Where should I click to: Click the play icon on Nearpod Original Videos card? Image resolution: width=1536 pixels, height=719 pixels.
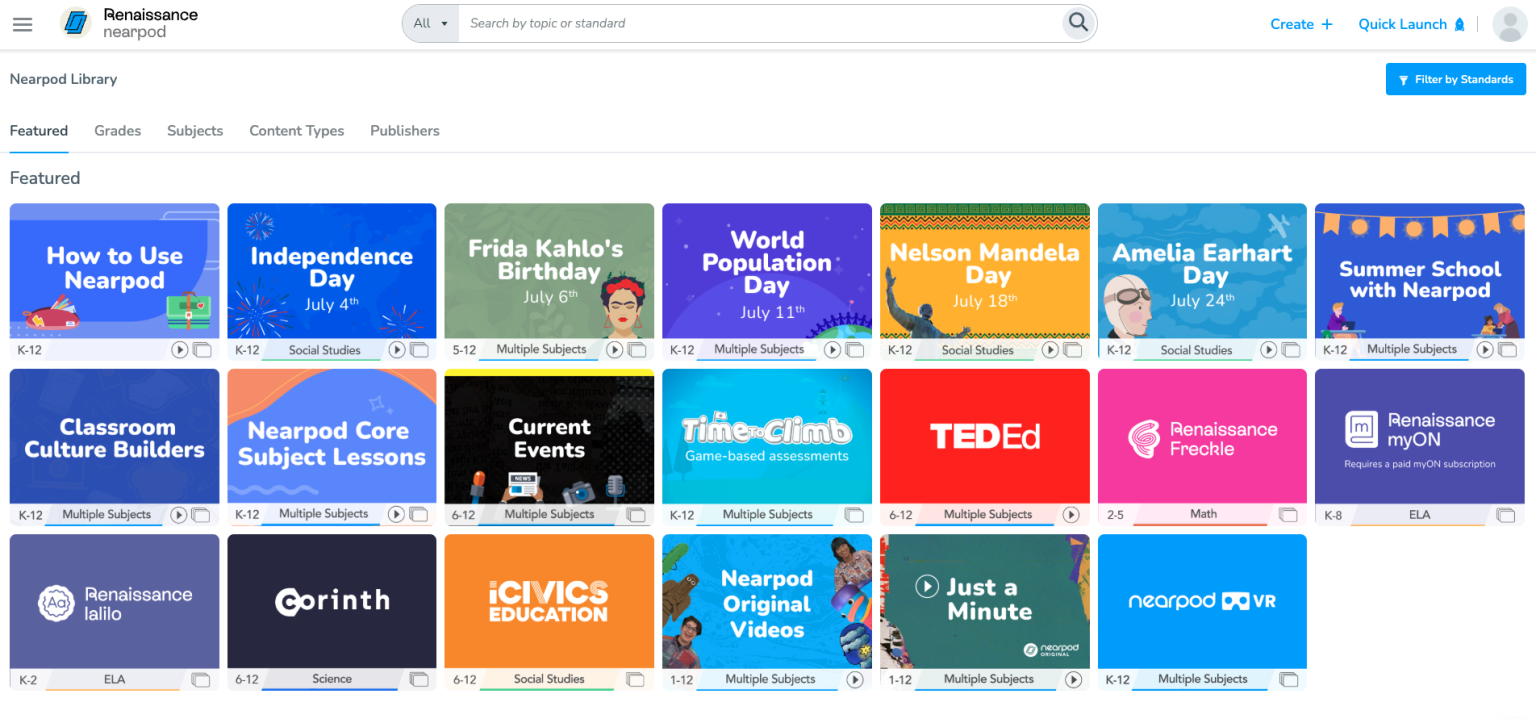(854, 679)
